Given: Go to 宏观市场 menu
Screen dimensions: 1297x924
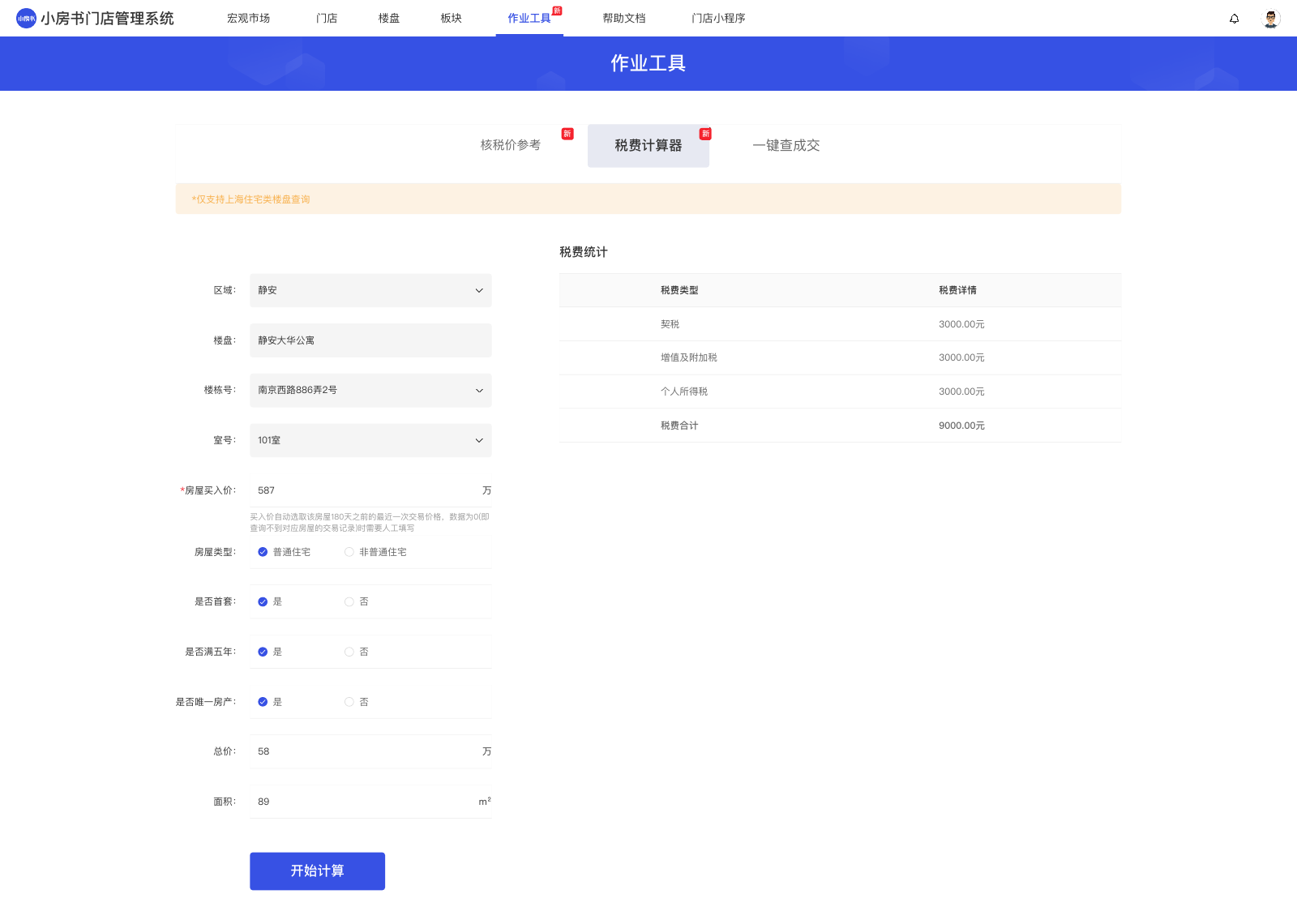Looking at the screenshot, I should coord(248,18).
